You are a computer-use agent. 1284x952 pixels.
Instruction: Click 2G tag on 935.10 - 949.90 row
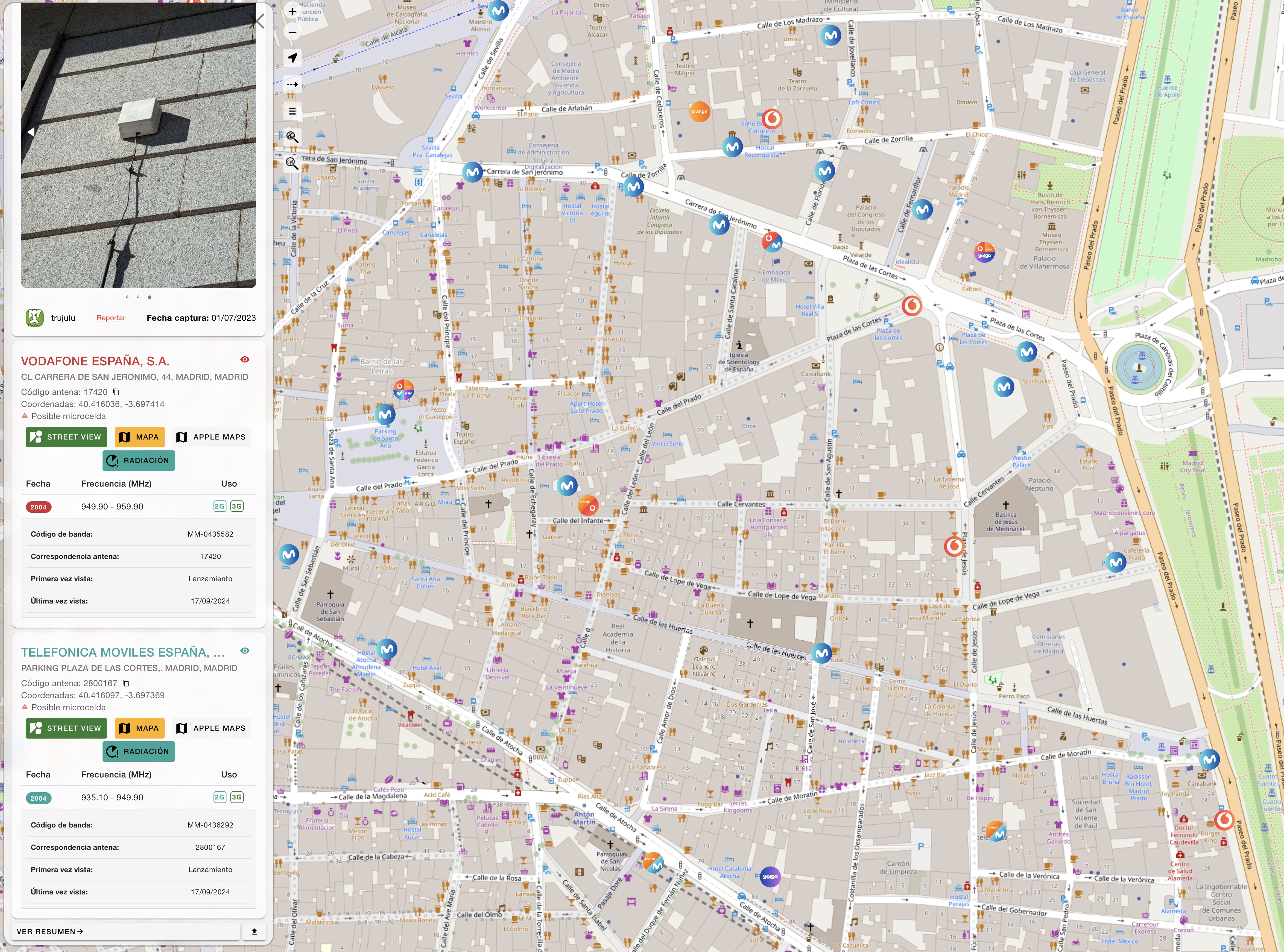(220, 798)
